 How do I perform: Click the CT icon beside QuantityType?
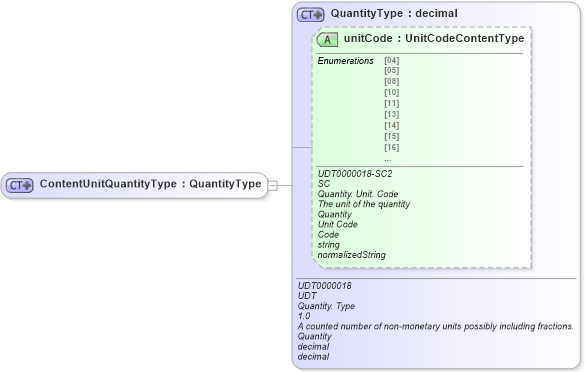310,15
